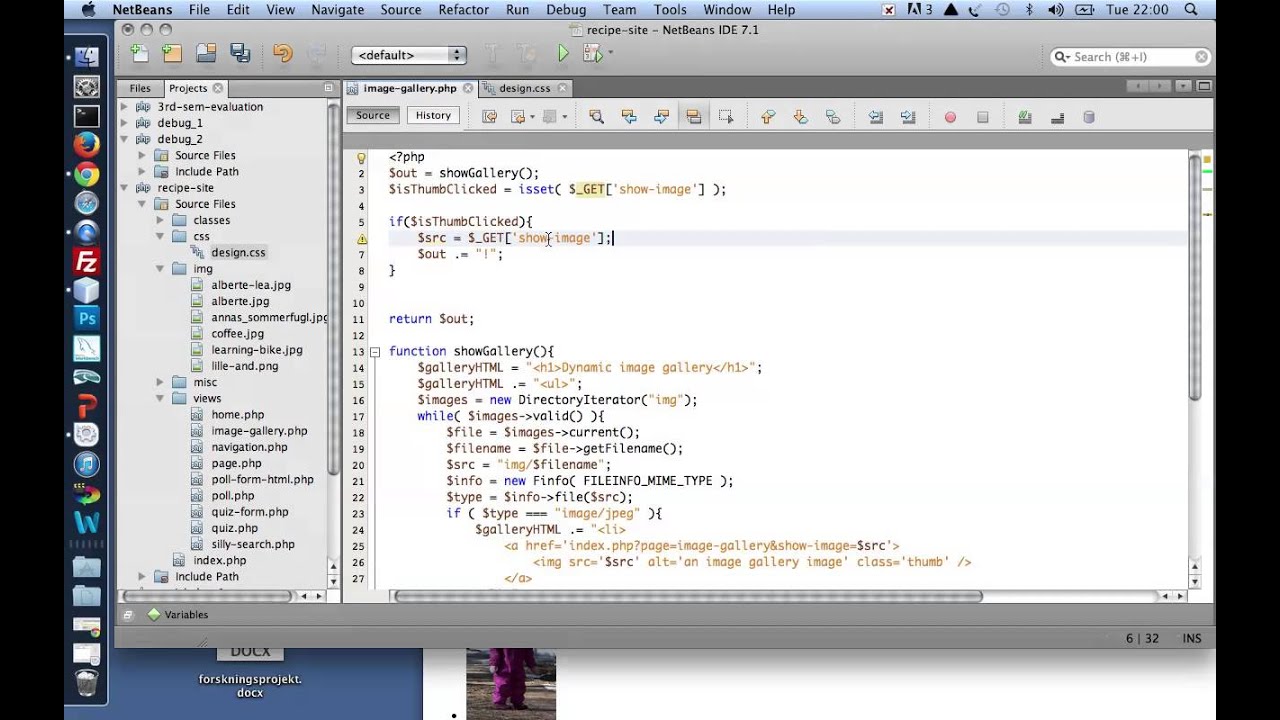Maximize the editor window with the panel button
The image size is (1280, 720).
[1204, 88]
